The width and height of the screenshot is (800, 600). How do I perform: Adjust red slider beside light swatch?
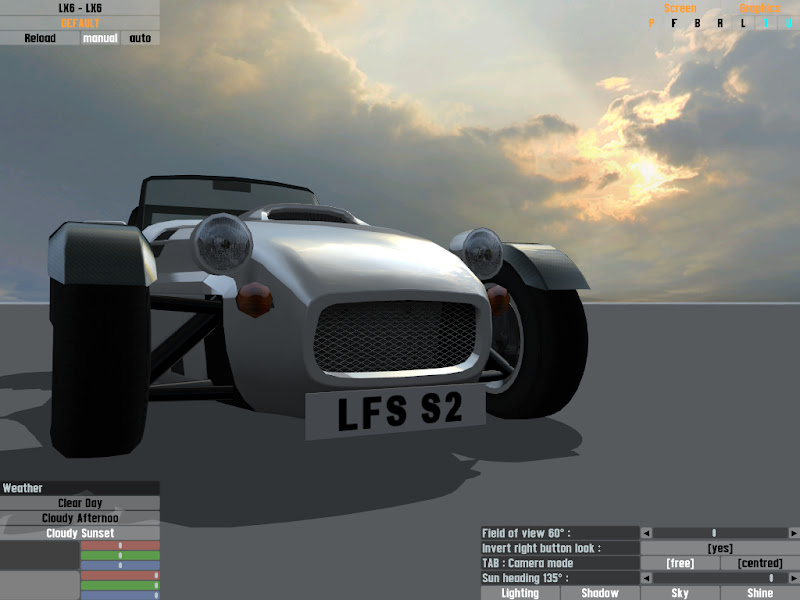pyautogui.click(x=120, y=576)
